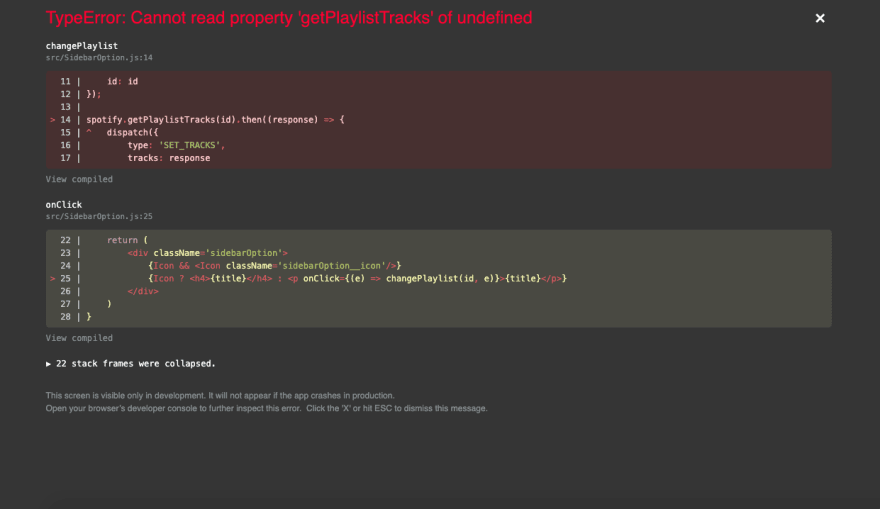Click code line 11 'id: id'
The height and width of the screenshot is (509, 880).
coord(122,81)
